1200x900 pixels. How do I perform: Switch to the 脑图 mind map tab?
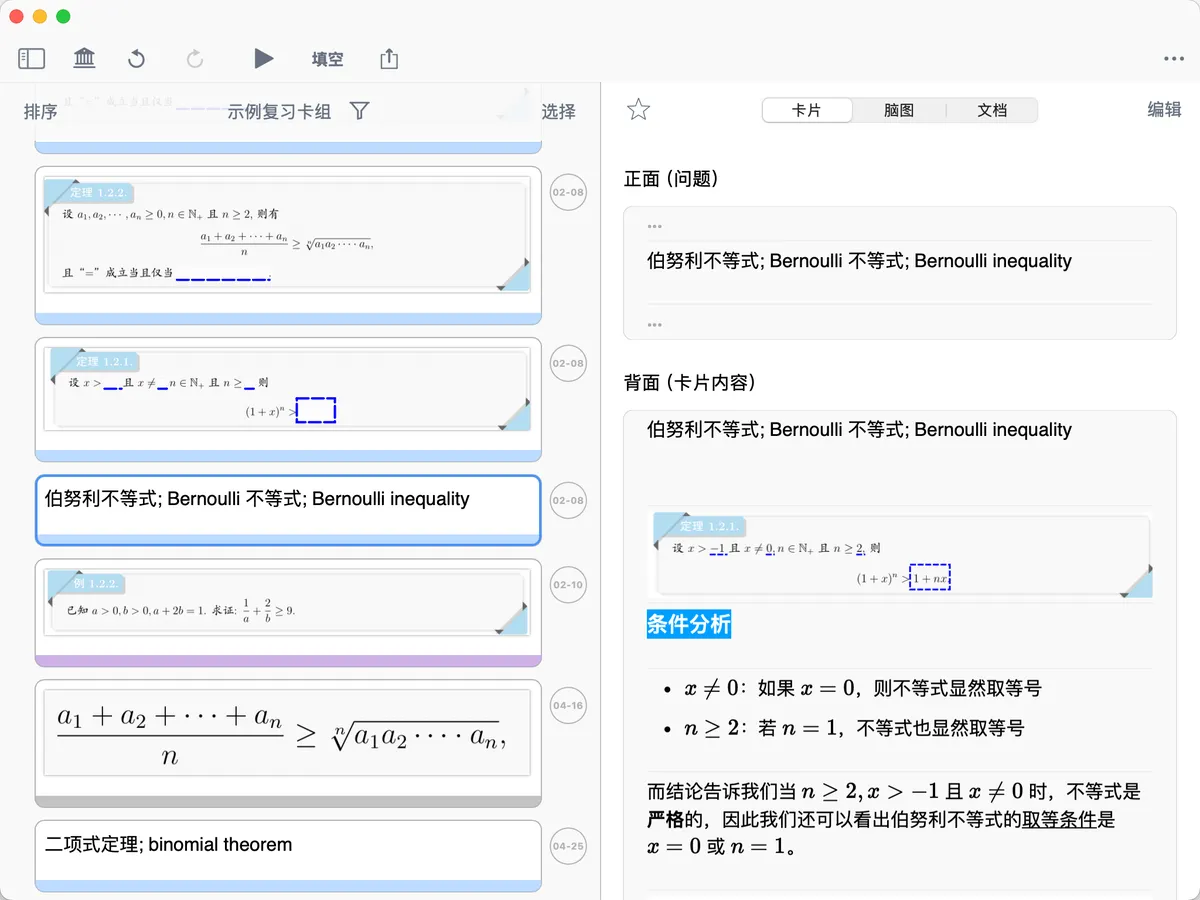pyautogui.click(x=899, y=110)
